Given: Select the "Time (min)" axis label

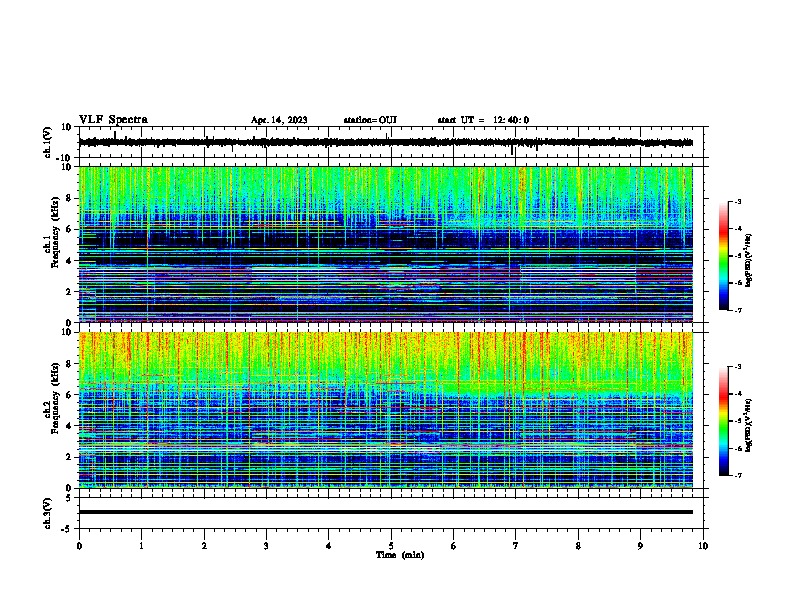Looking at the screenshot, I should pos(400,555).
